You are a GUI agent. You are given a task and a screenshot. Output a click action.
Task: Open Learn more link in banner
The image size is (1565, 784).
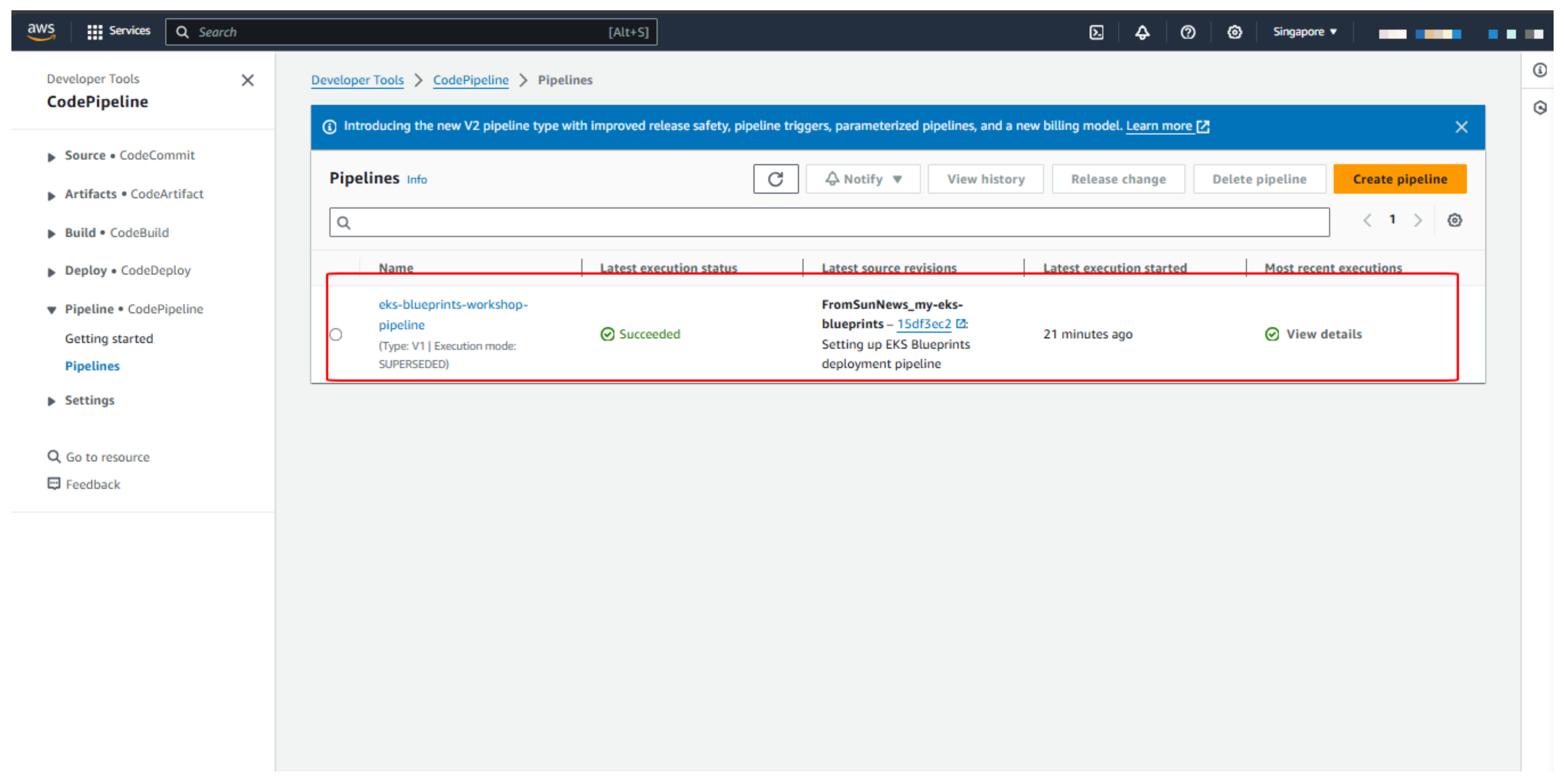click(1167, 126)
